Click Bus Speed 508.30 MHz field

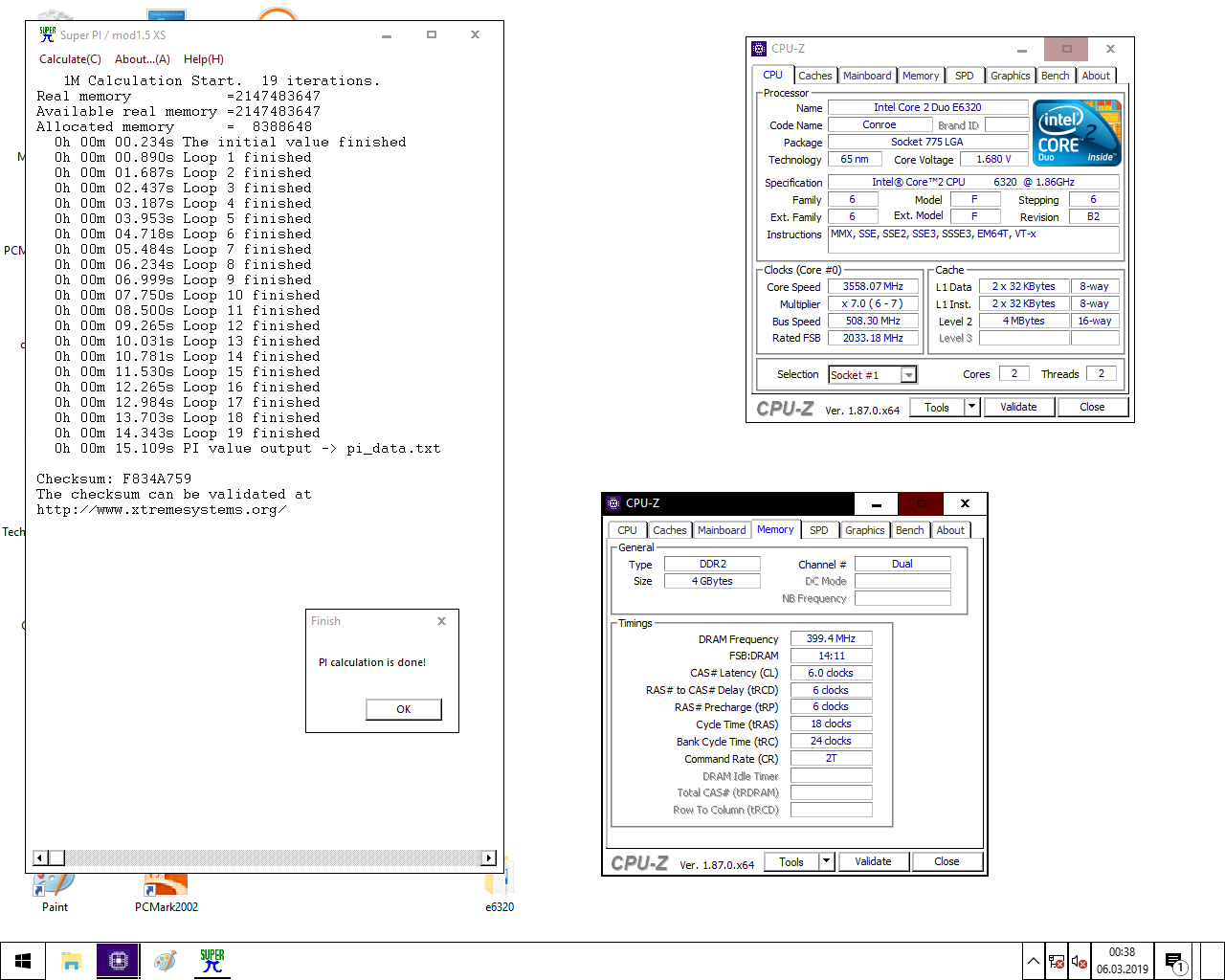point(873,321)
